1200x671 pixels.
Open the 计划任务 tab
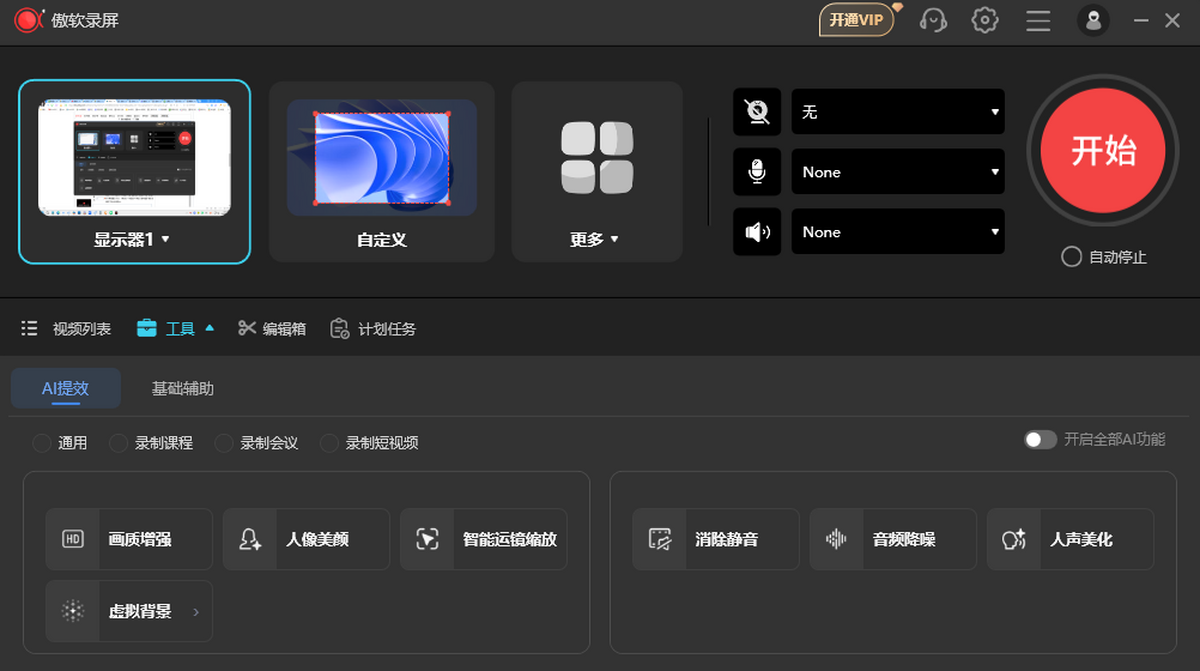click(373, 328)
